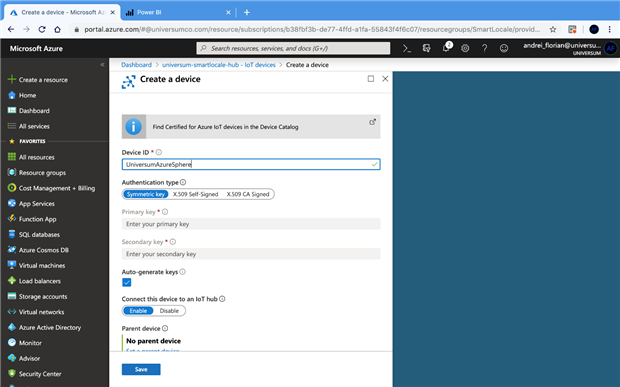The height and width of the screenshot is (387, 620).
Task: Collapse the left sidebar with double chevron
Action: [x=102, y=64]
